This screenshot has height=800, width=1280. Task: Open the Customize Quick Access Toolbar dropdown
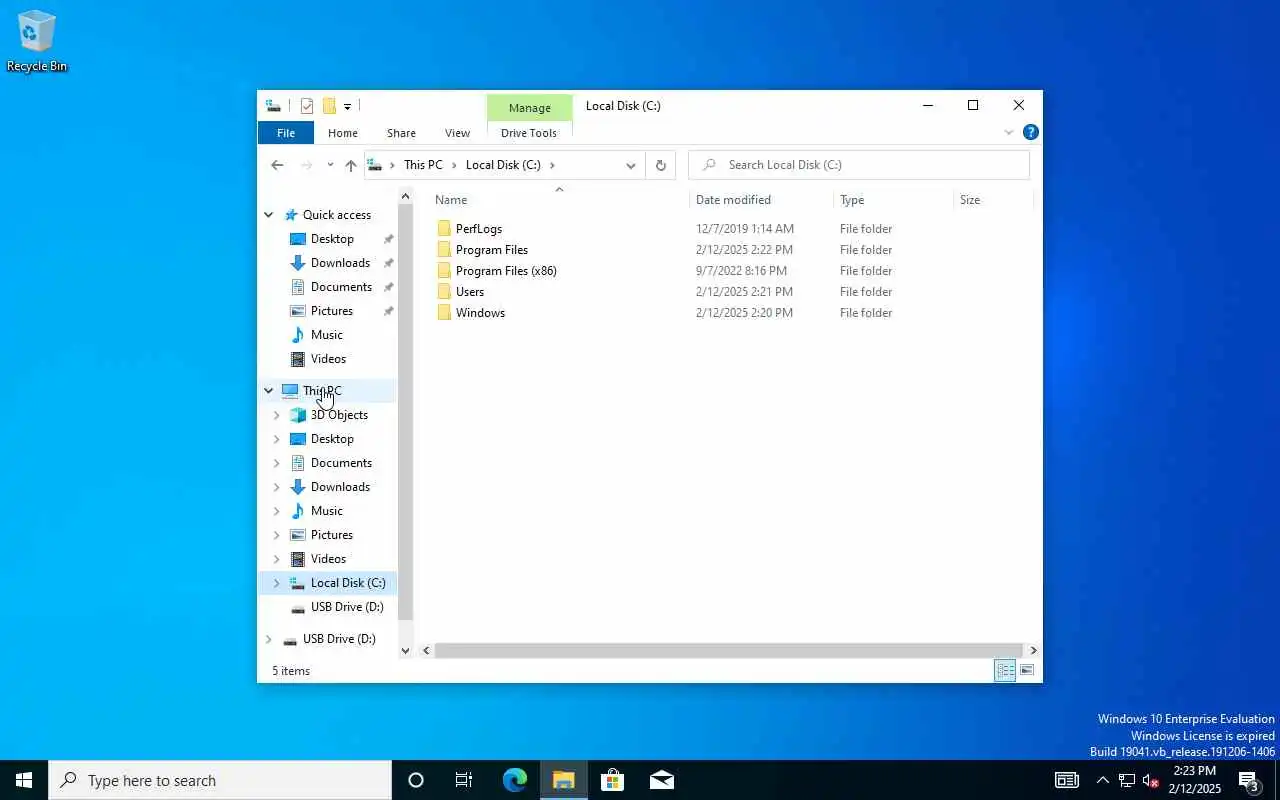coord(347,106)
